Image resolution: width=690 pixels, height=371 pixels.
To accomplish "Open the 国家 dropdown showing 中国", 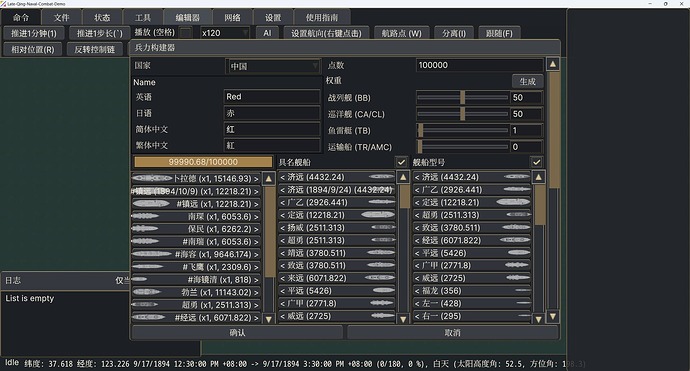I will coord(273,66).
